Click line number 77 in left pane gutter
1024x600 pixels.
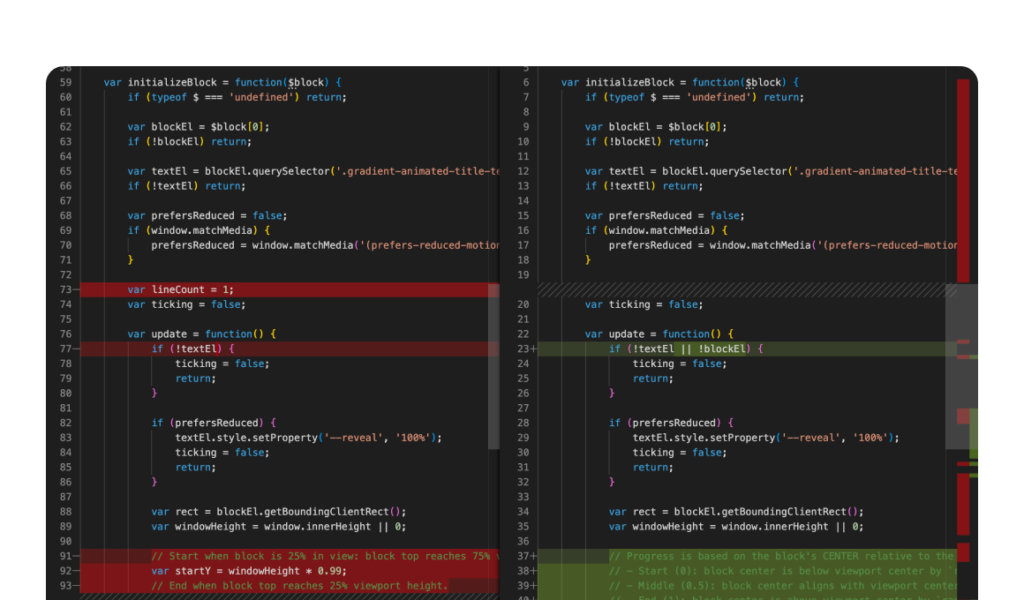[64, 349]
